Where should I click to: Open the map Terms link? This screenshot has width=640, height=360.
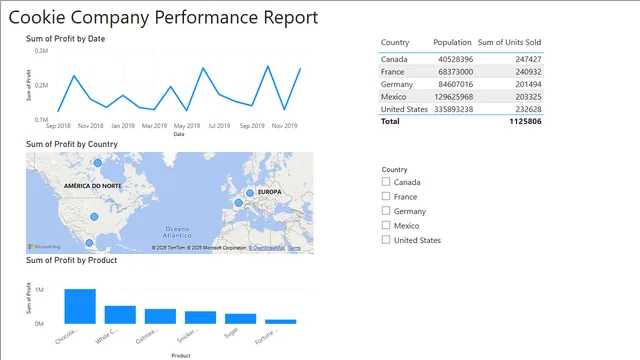[294, 248]
